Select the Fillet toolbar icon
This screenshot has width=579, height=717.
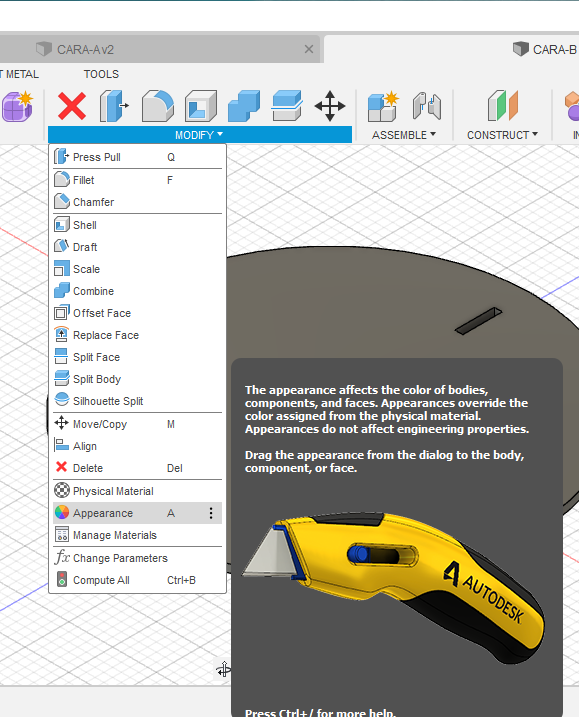157,106
